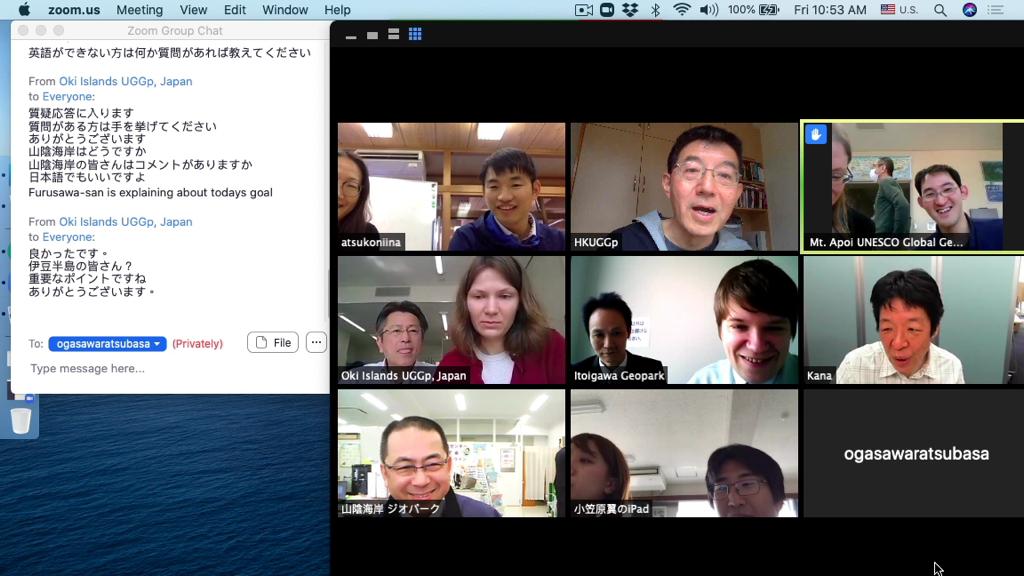This screenshot has width=1024, height=576.
Task: Open Siri from the menu bar
Action: point(969,10)
